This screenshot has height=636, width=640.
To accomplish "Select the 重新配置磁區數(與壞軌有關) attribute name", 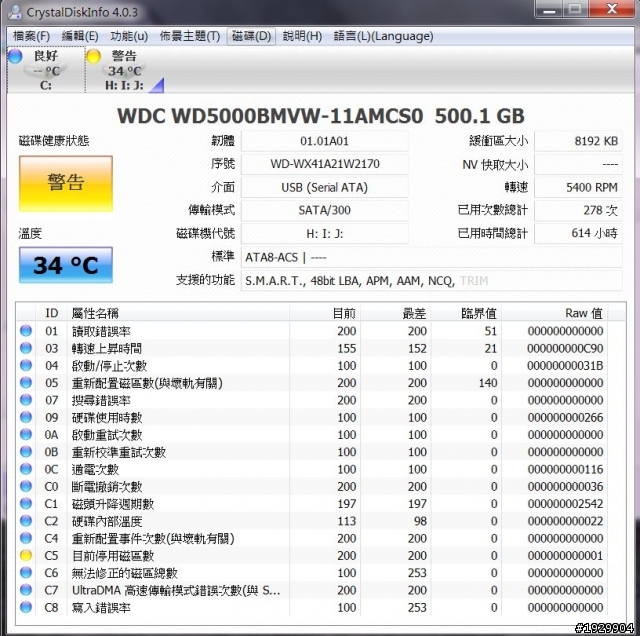I will pyautogui.click(x=147, y=383).
